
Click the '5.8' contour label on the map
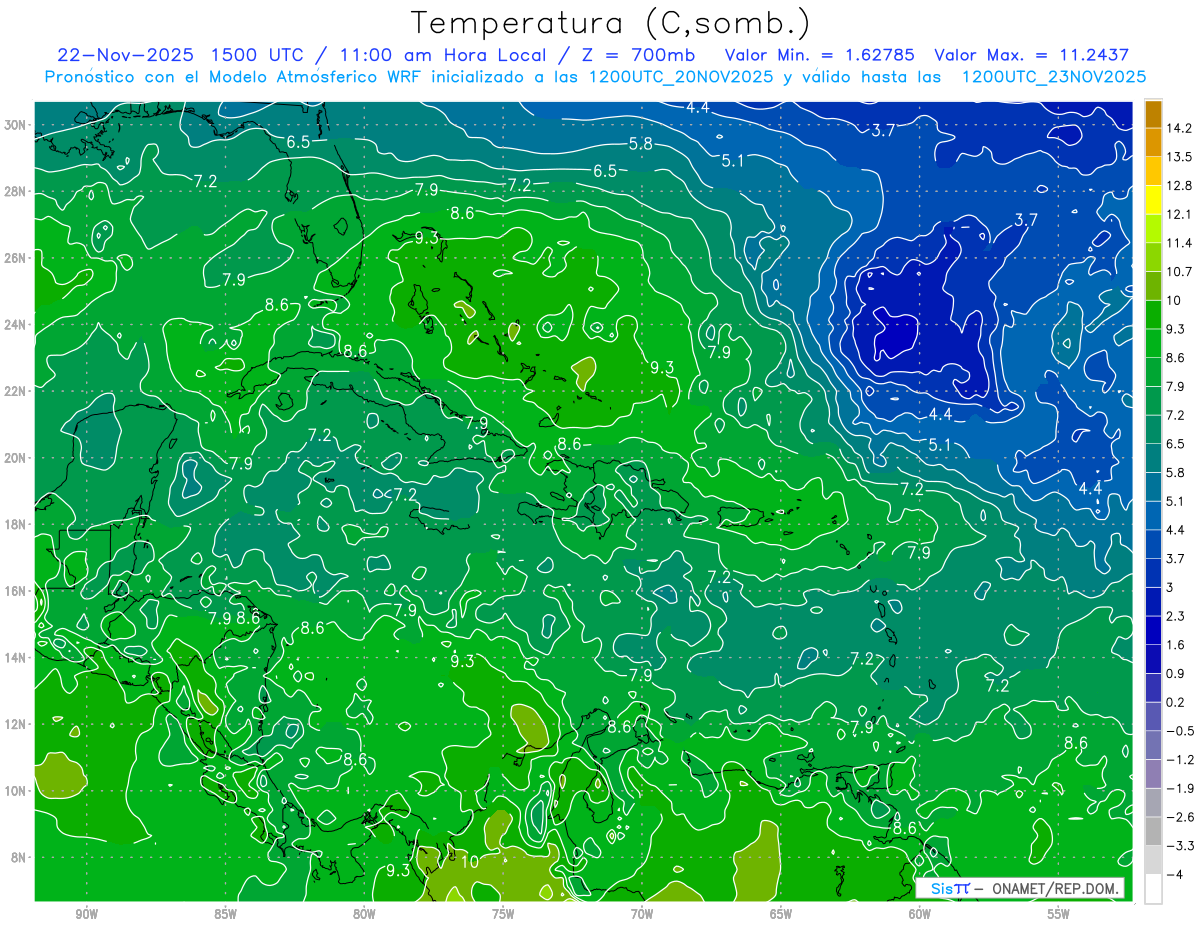pos(640,144)
